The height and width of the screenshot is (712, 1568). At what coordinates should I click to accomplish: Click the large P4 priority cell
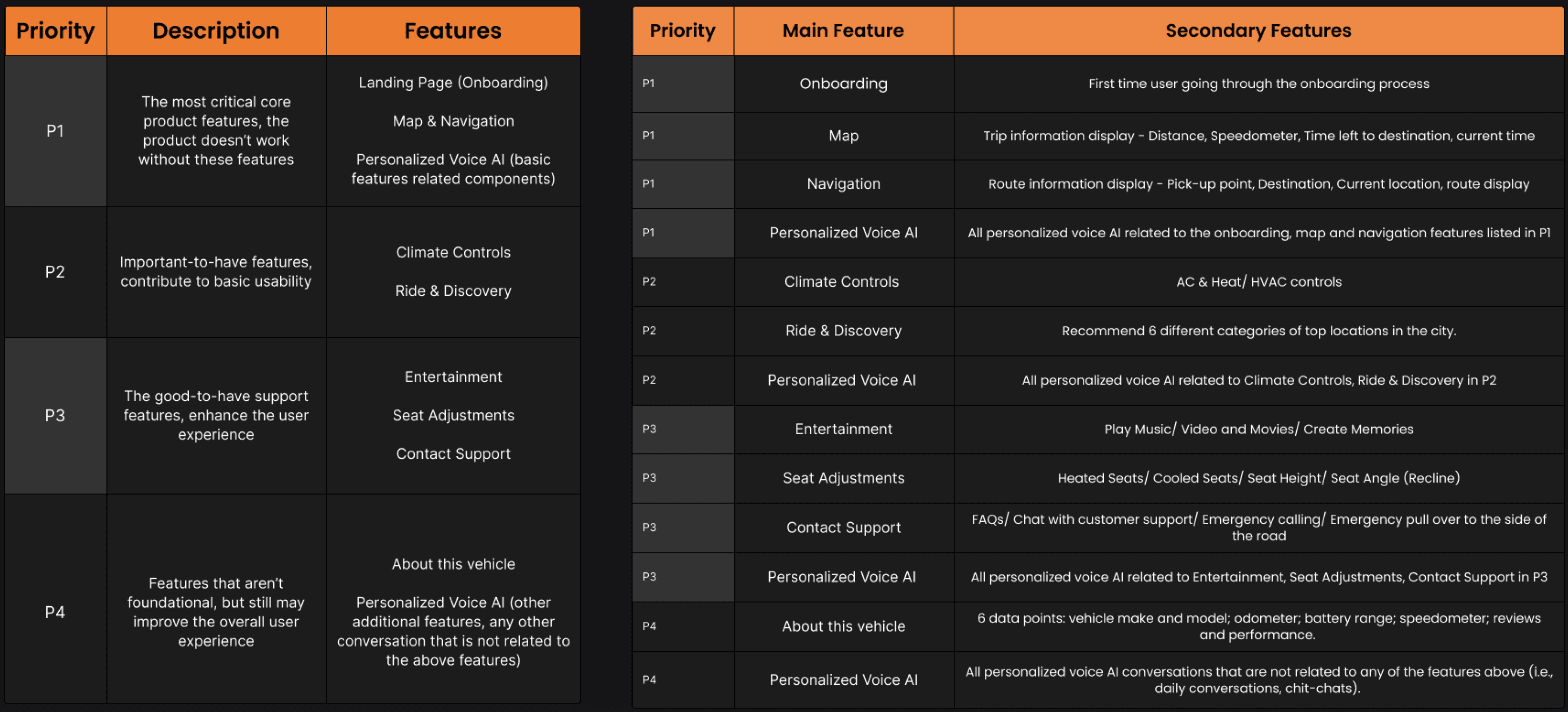55,612
